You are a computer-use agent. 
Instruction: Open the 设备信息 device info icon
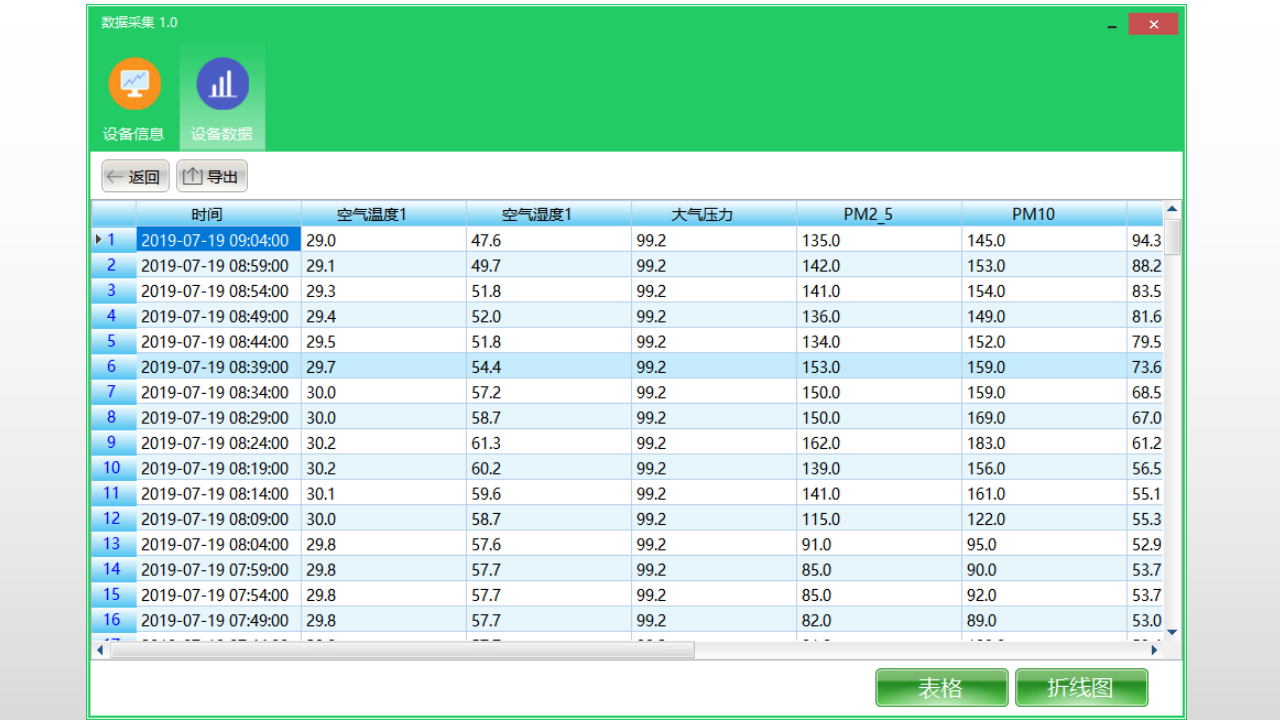pyautogui.click(x=134, y=85)
